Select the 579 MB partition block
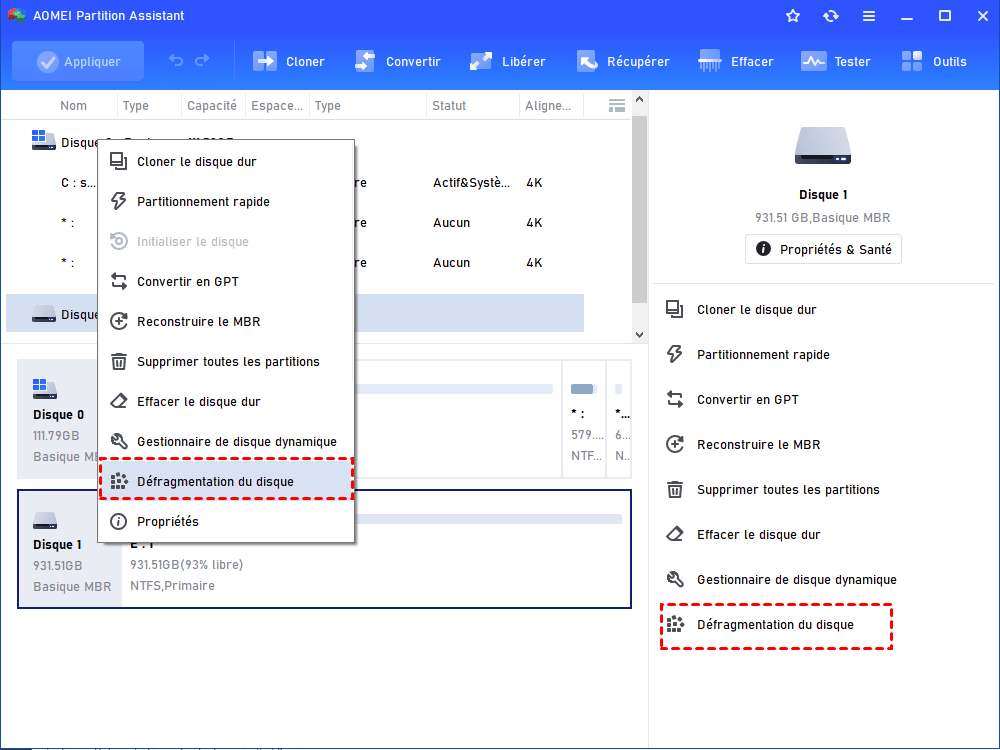Viewport: 1000px width, 750px height. [x=584, y=419]
